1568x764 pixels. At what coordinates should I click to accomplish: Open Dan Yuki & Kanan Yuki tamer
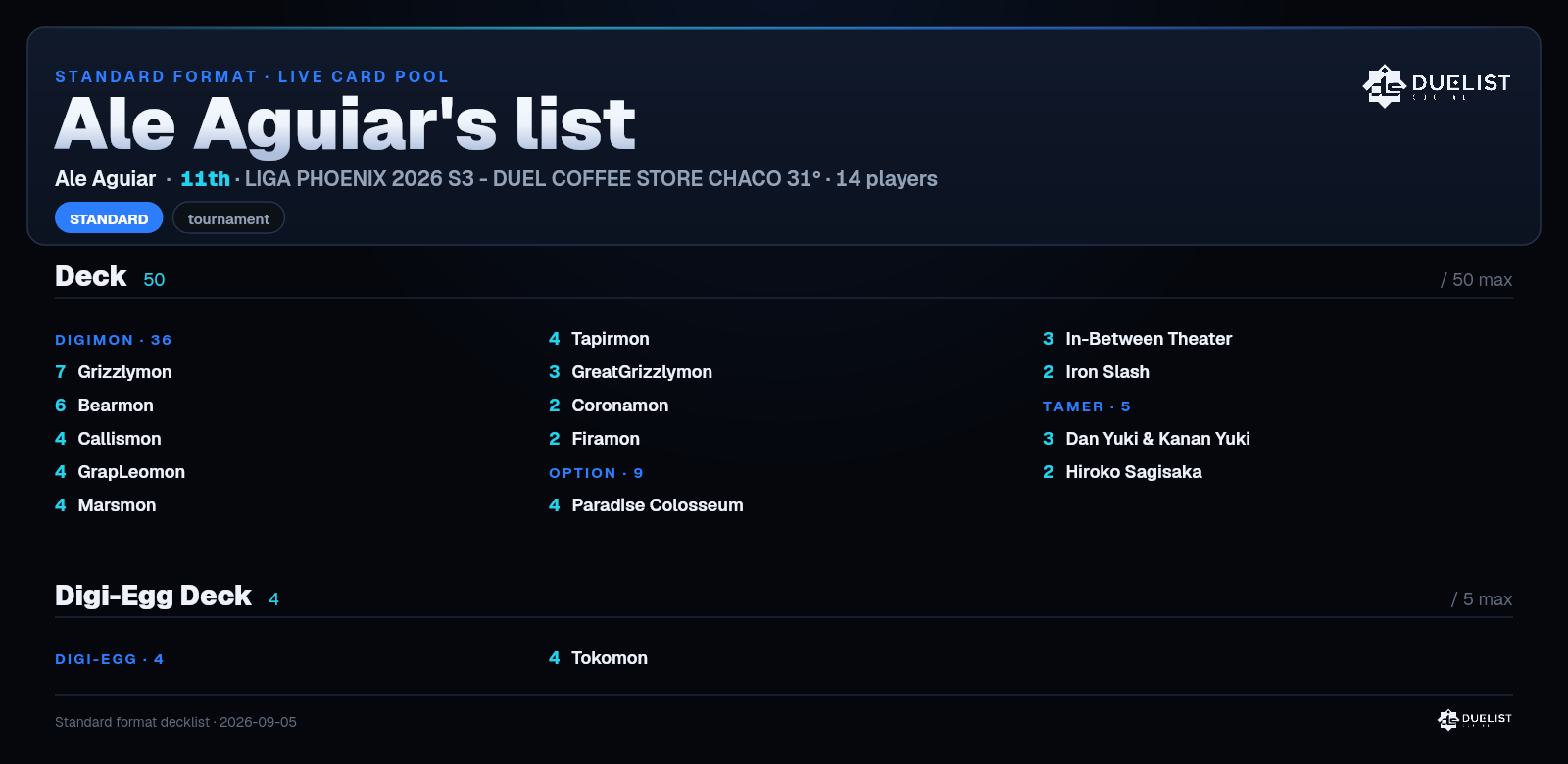(x=1147, y=439)
